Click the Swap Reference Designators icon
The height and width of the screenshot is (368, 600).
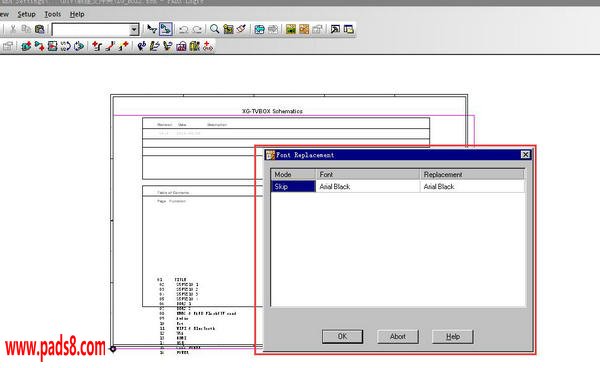coord(65,46)
